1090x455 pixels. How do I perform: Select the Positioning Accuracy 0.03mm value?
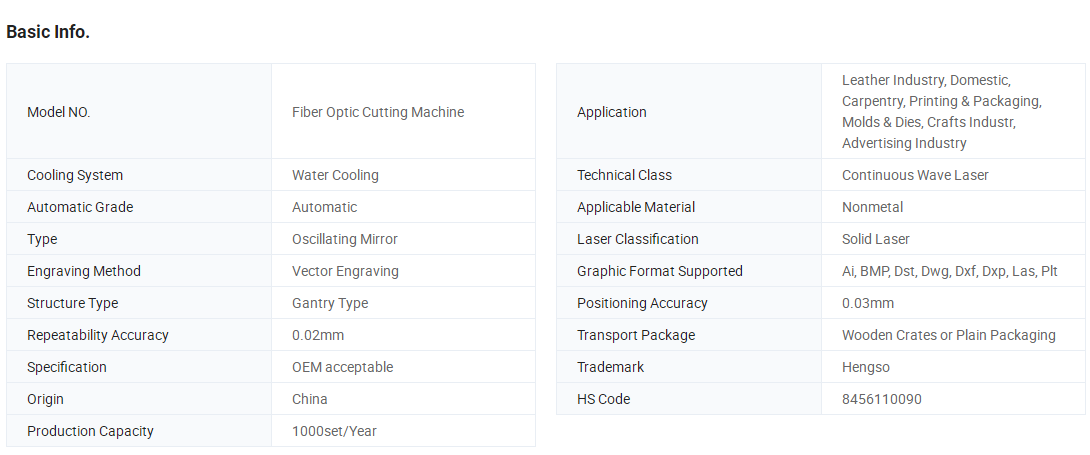(868, 303)
